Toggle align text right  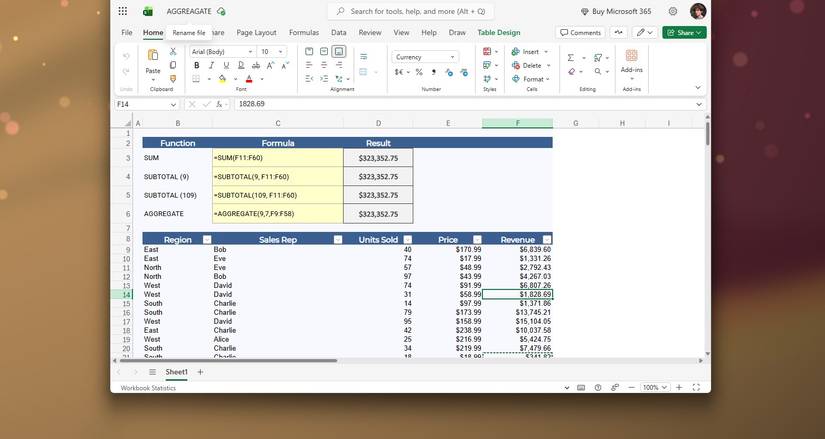point(339,65)
